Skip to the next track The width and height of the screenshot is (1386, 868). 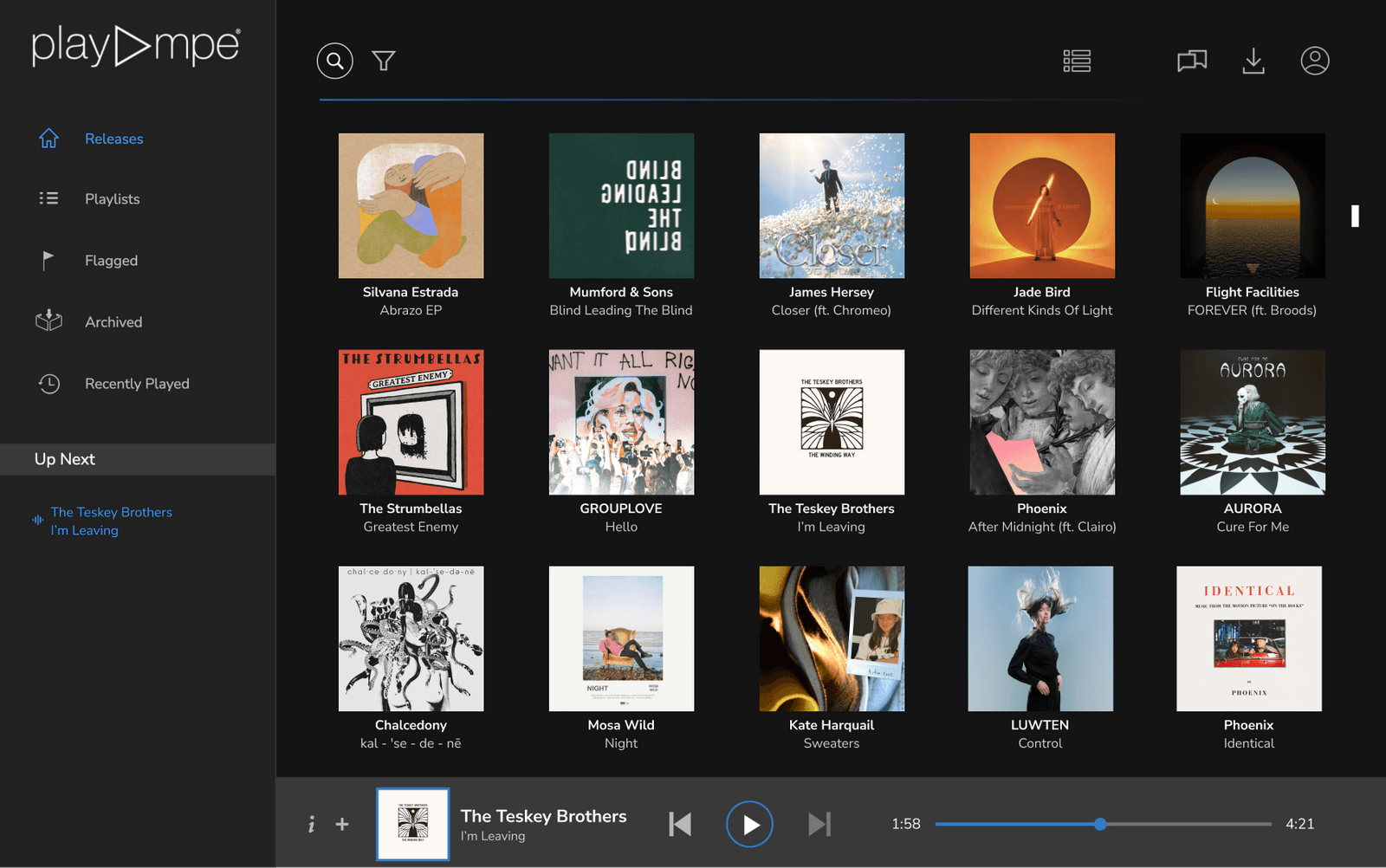click(819, 824)
